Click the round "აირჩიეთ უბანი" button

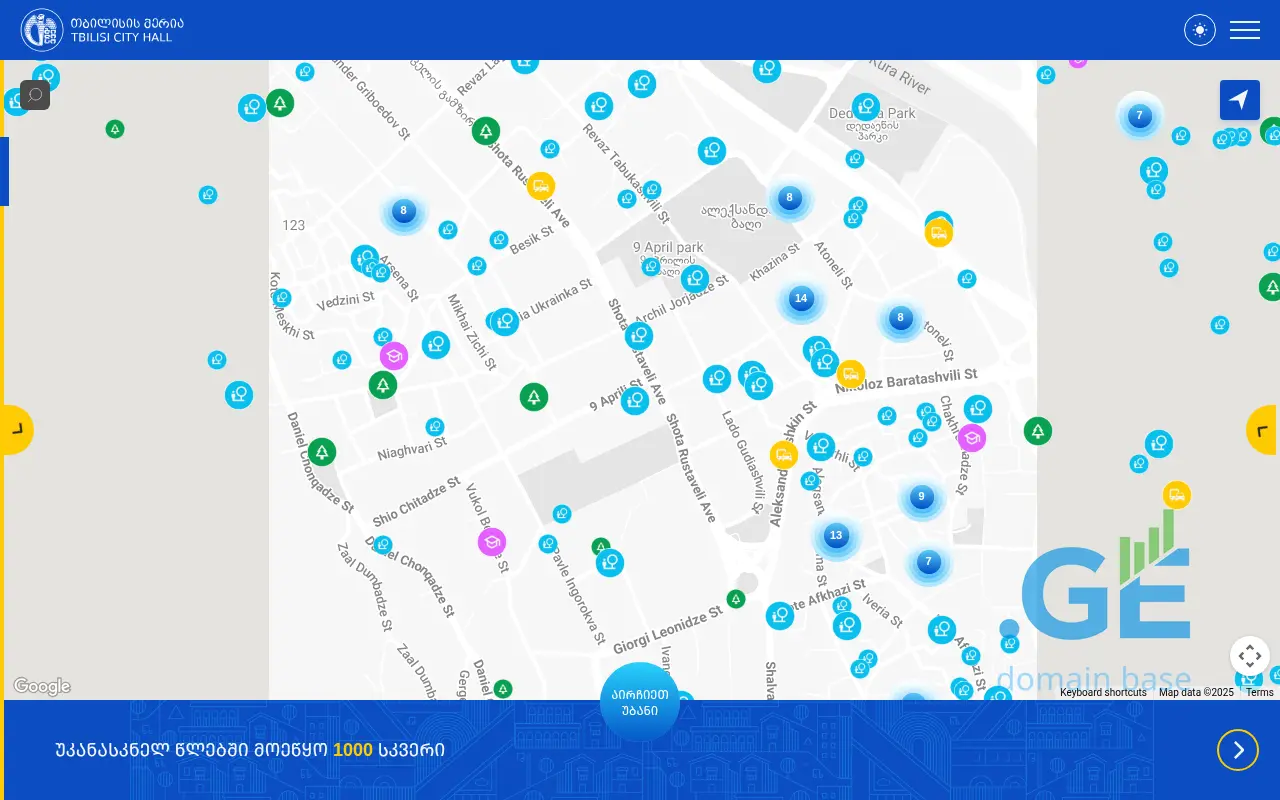click(x=640, y=702)
